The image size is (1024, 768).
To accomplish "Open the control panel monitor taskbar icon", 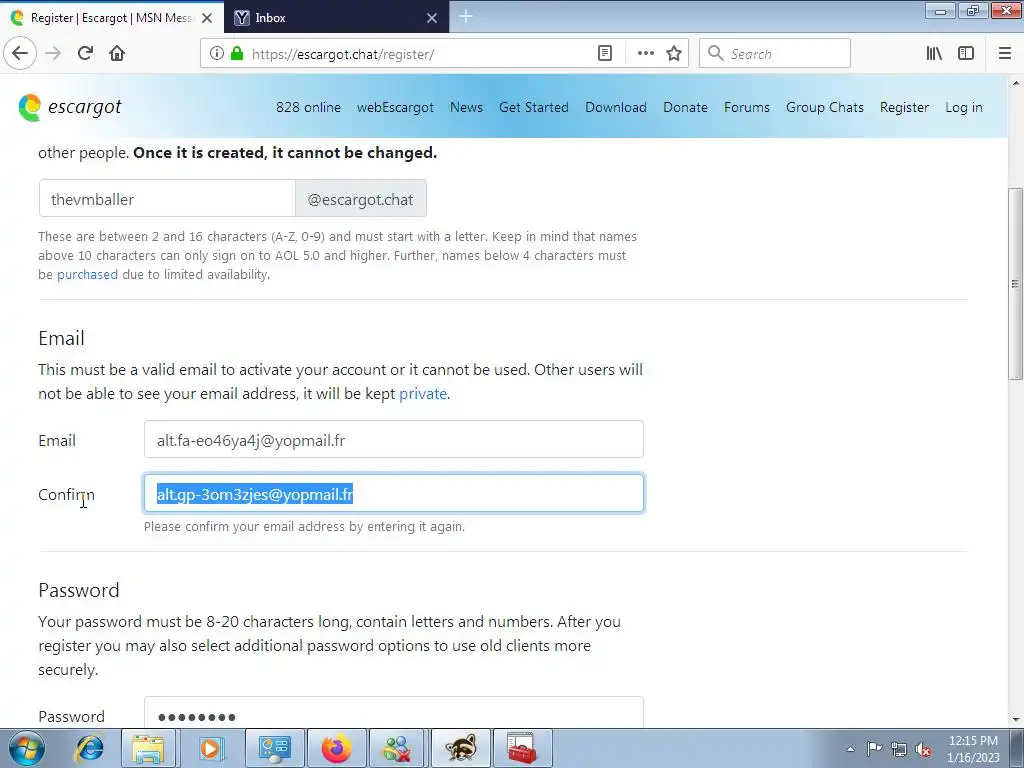I will coord(274,748).
